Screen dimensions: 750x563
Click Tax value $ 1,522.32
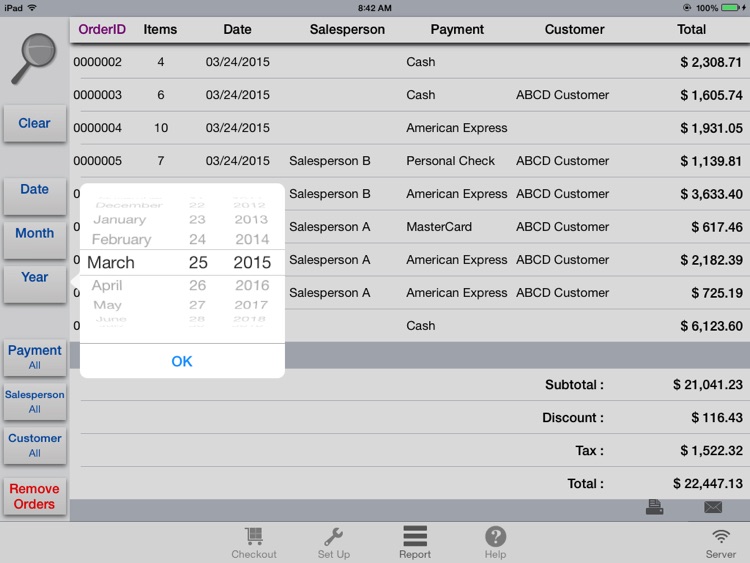(711, 451)
